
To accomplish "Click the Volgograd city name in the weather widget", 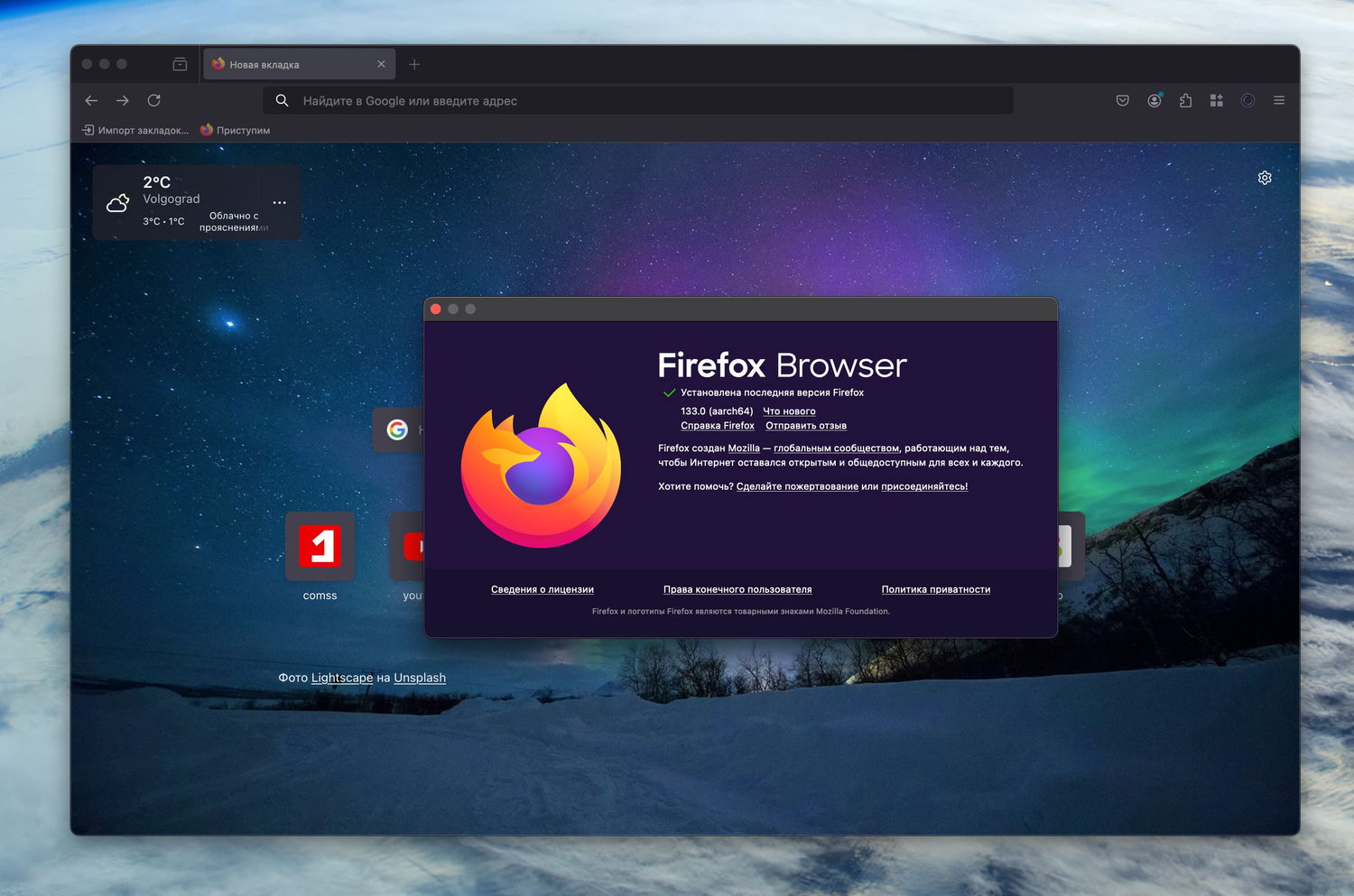I will tap(172, 199).
